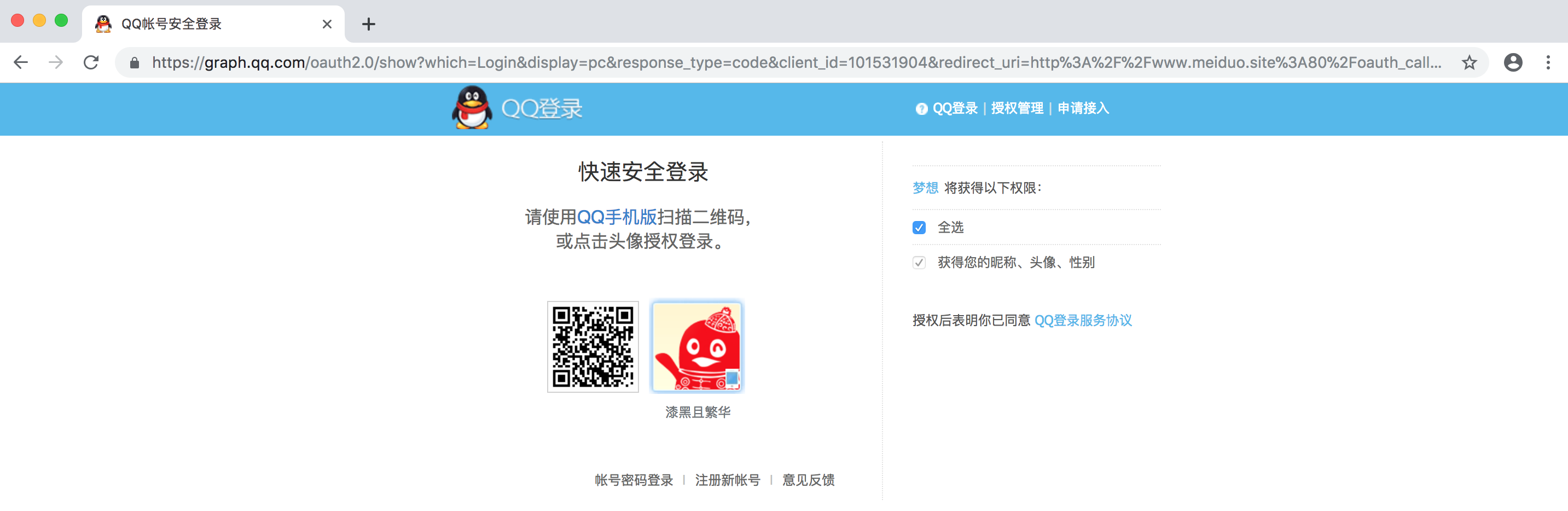Click the nickname 漆黑且繁华
Image resolution: width=1568 pixels, height=511 pixels.
698,413
